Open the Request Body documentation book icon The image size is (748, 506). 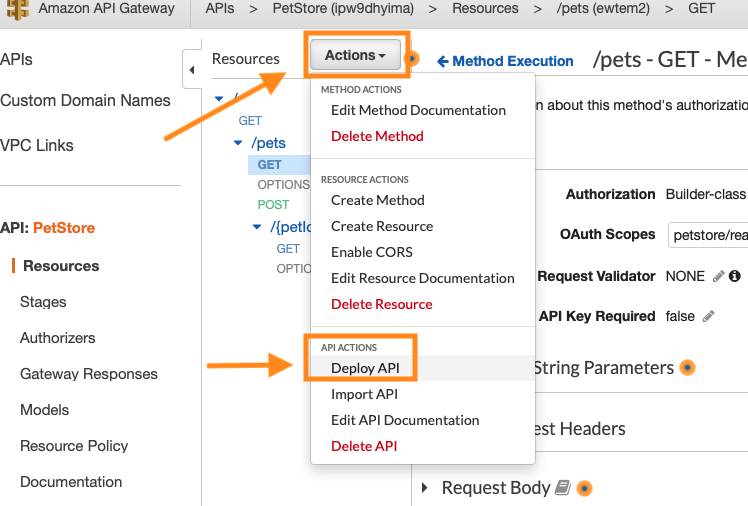563,487
